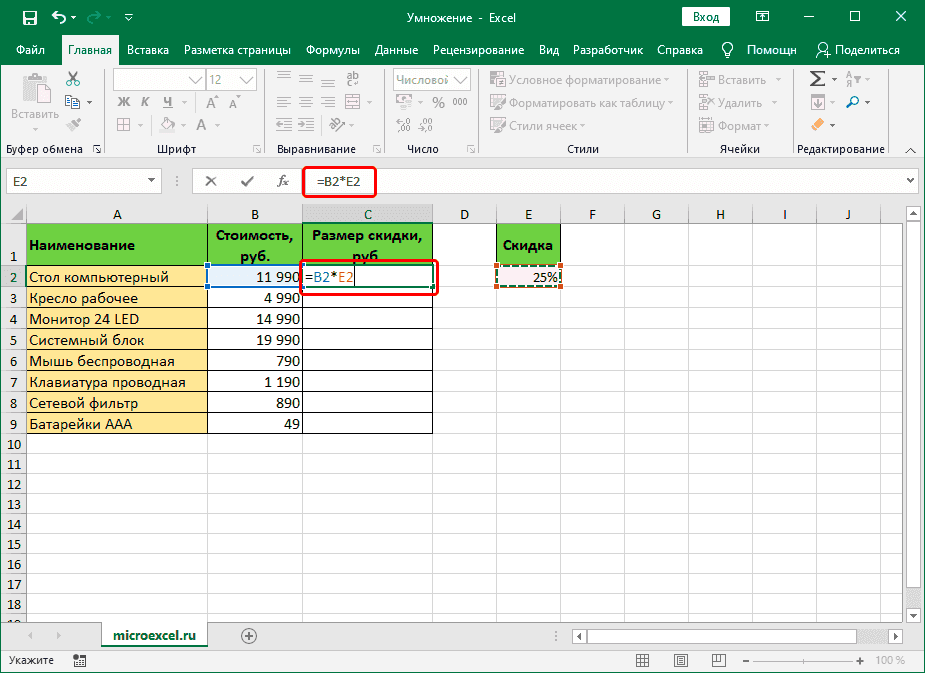Click the AutoSum (Σ) icon

[818, 79]
